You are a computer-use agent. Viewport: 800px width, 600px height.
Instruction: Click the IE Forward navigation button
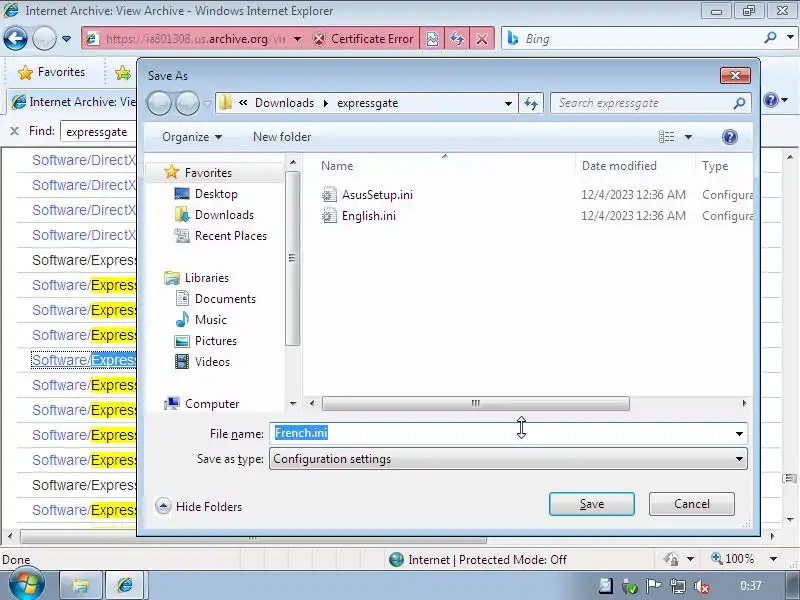(44, 38)
